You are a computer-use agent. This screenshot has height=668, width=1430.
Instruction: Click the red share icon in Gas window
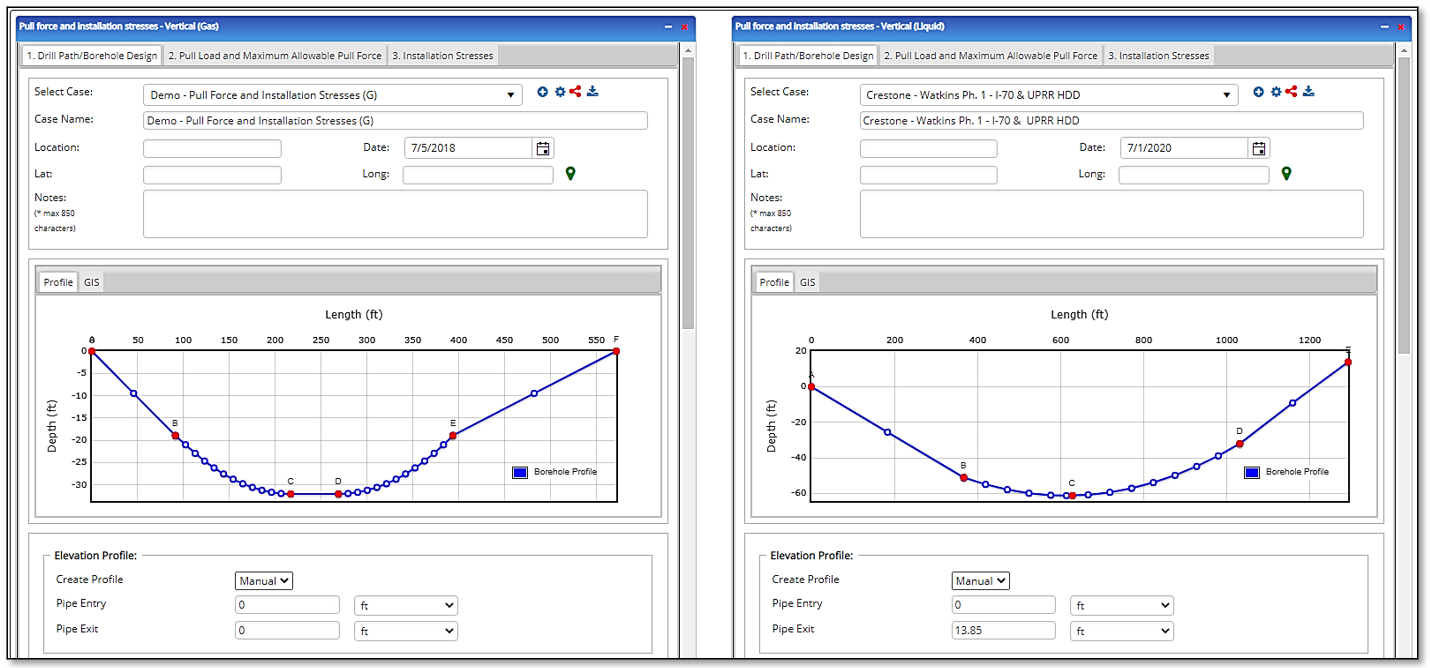click(x=576, y=92)
